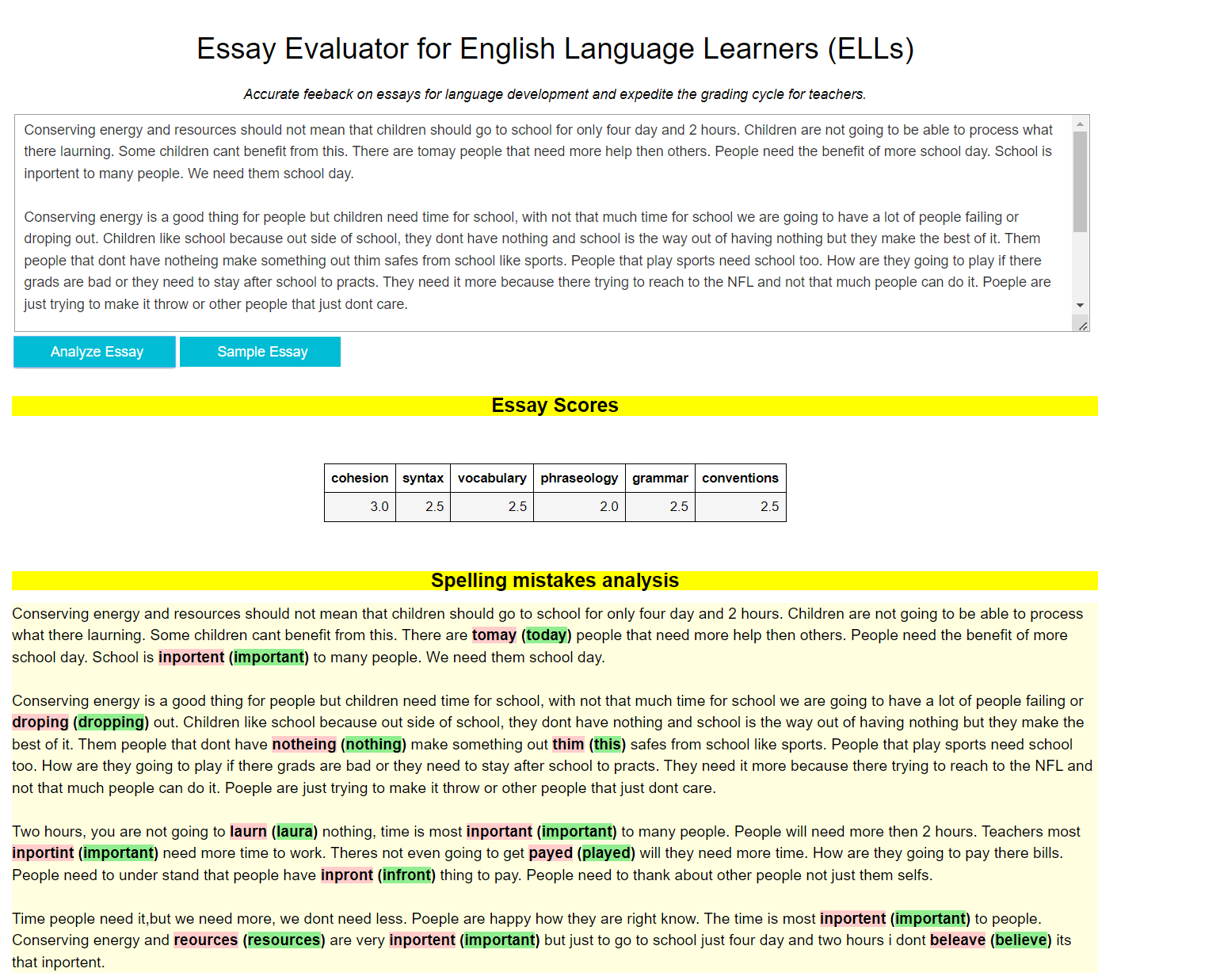Viewport: 1220px width, 980px height.
Task: Select the cohesion column header
Action: pos(360,478)
